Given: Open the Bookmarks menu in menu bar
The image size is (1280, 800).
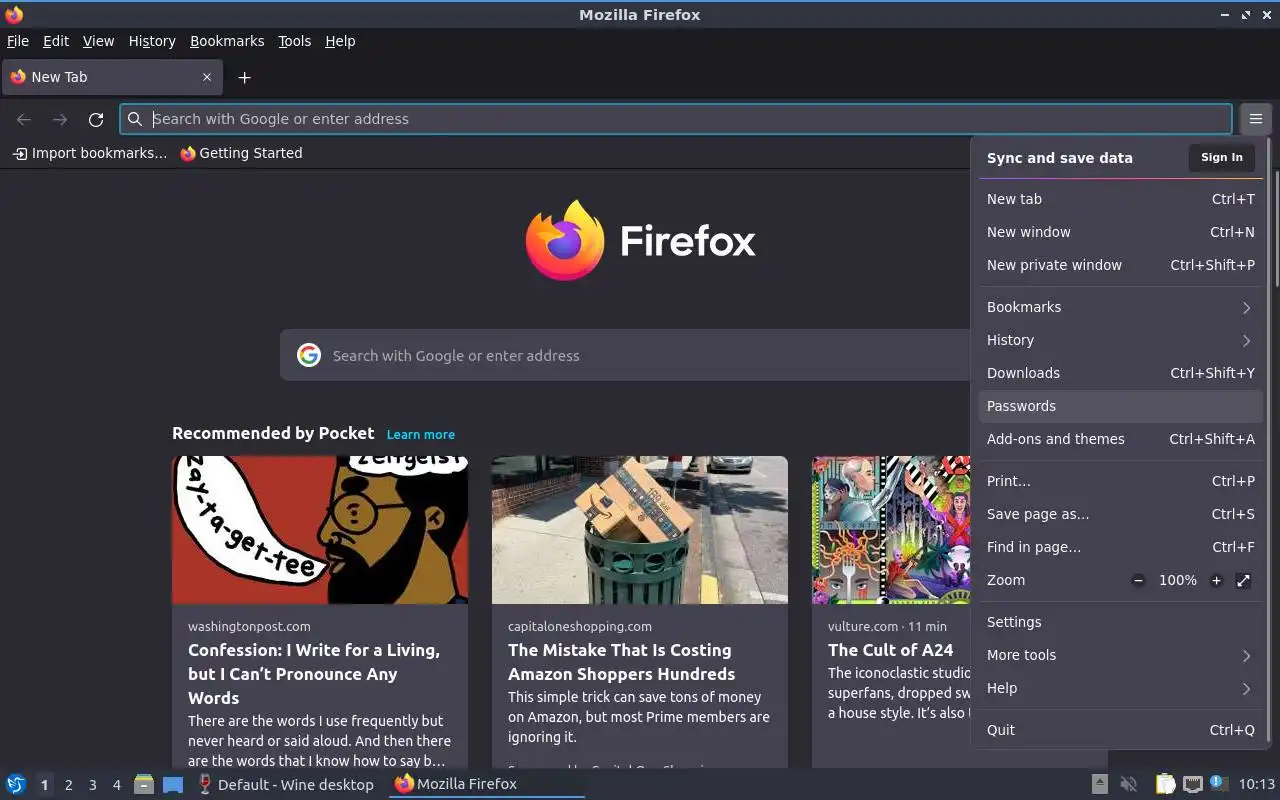Looking at the screenshot, I should [x=227, y=41].
